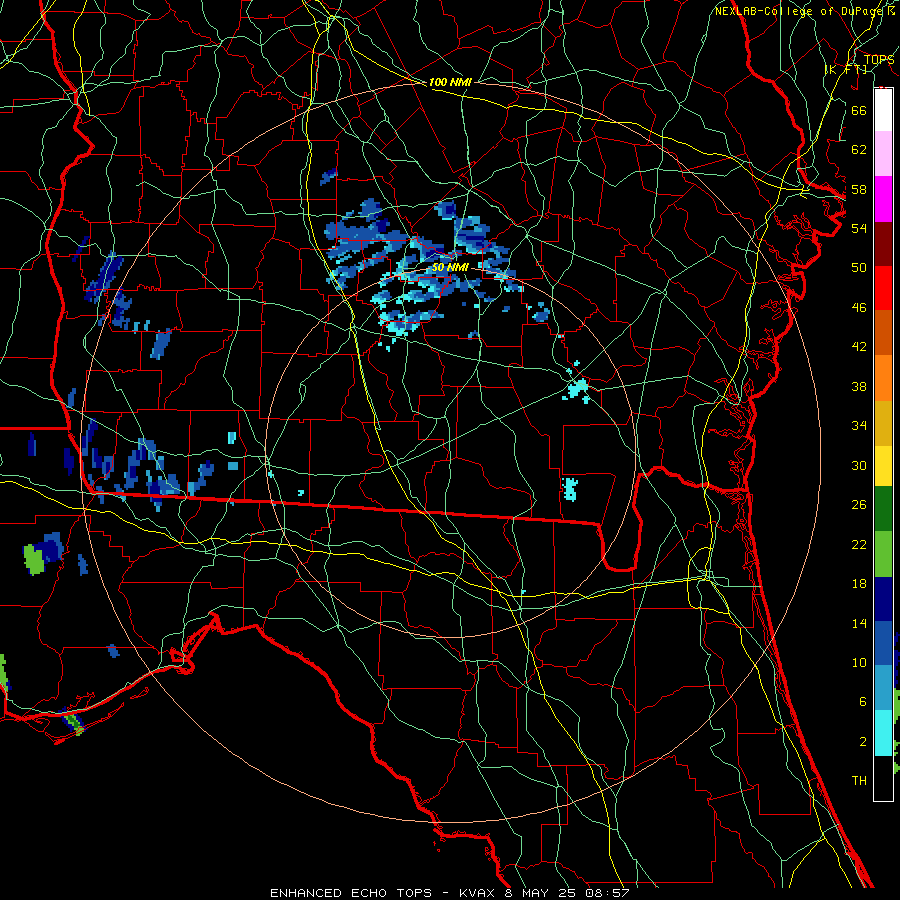900x900 pixels.
Task: Click the '50 NMI' range ring label
Action: pyautogui.click(x=450, y=267)
